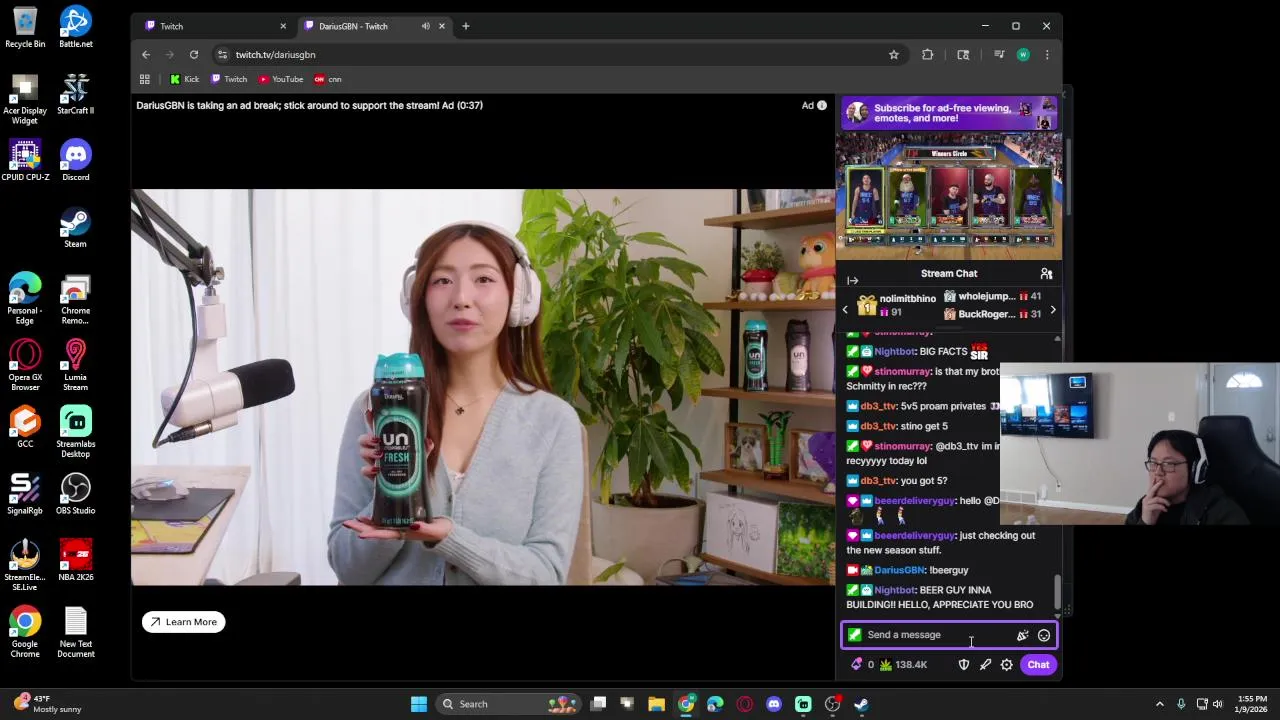1280x720 pixels.
Task: Collapse the Stream Chat panel
Action: tap(852, 280)
